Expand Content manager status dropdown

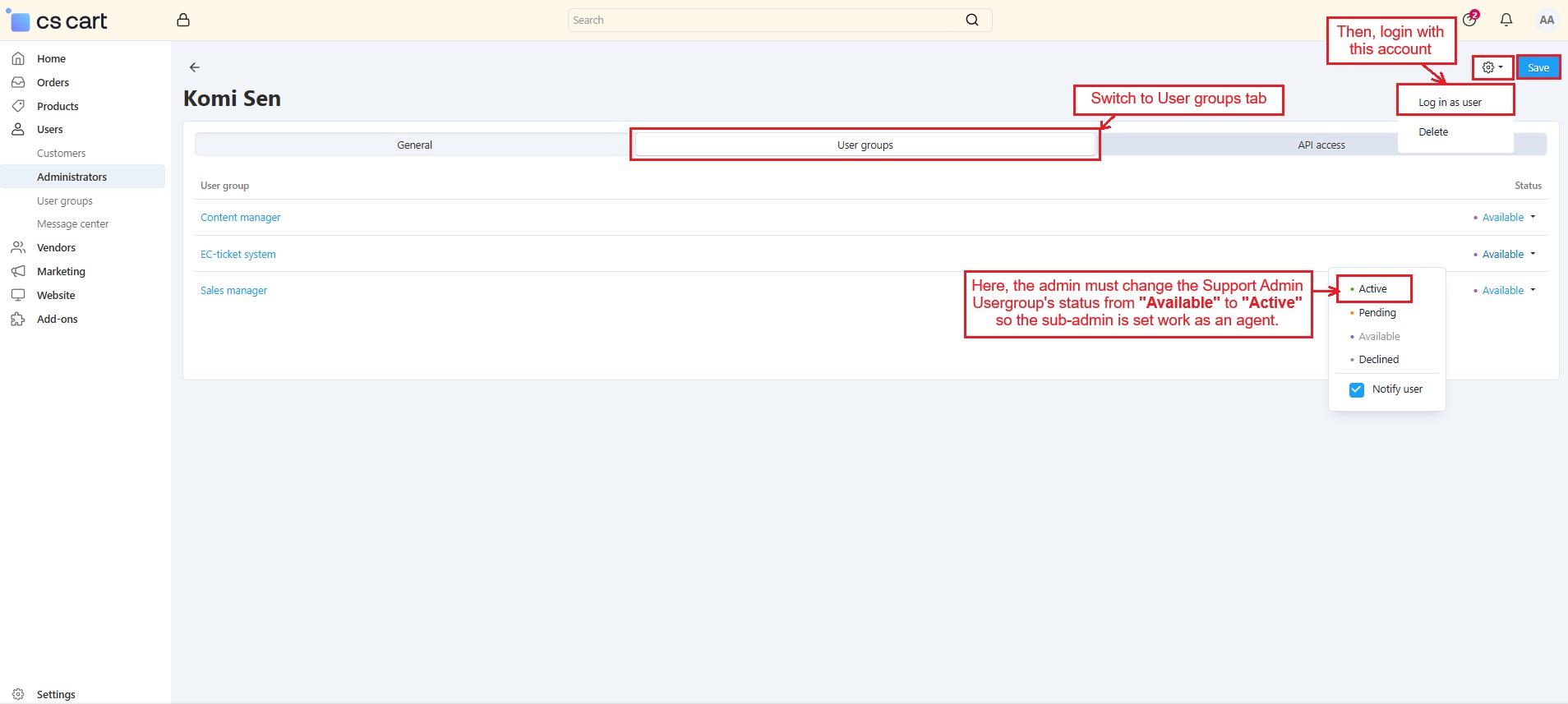pos(1508,218)
